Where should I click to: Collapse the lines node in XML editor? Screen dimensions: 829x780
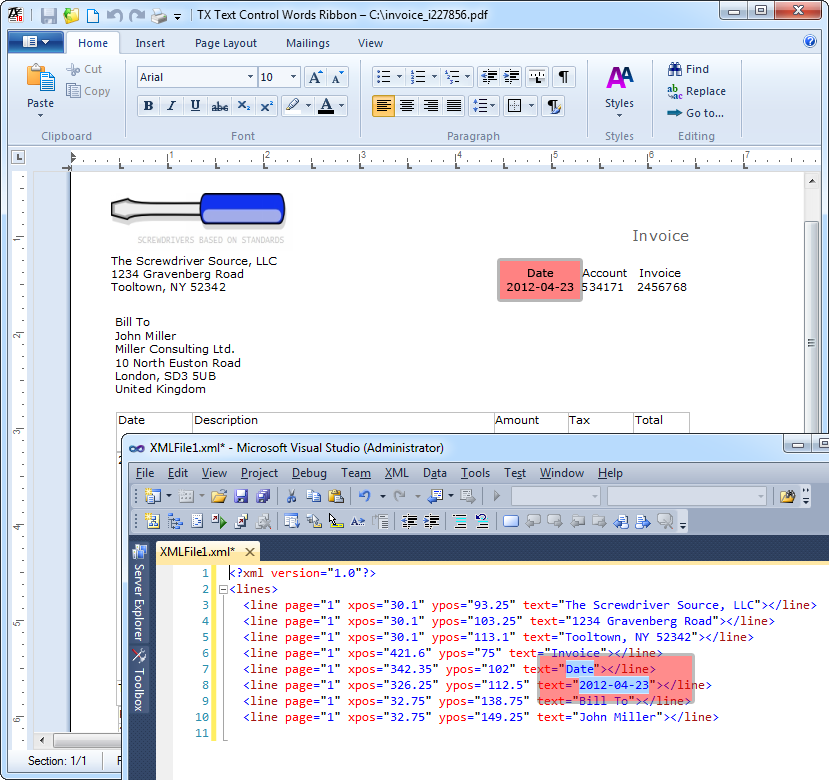pos(223,589)
